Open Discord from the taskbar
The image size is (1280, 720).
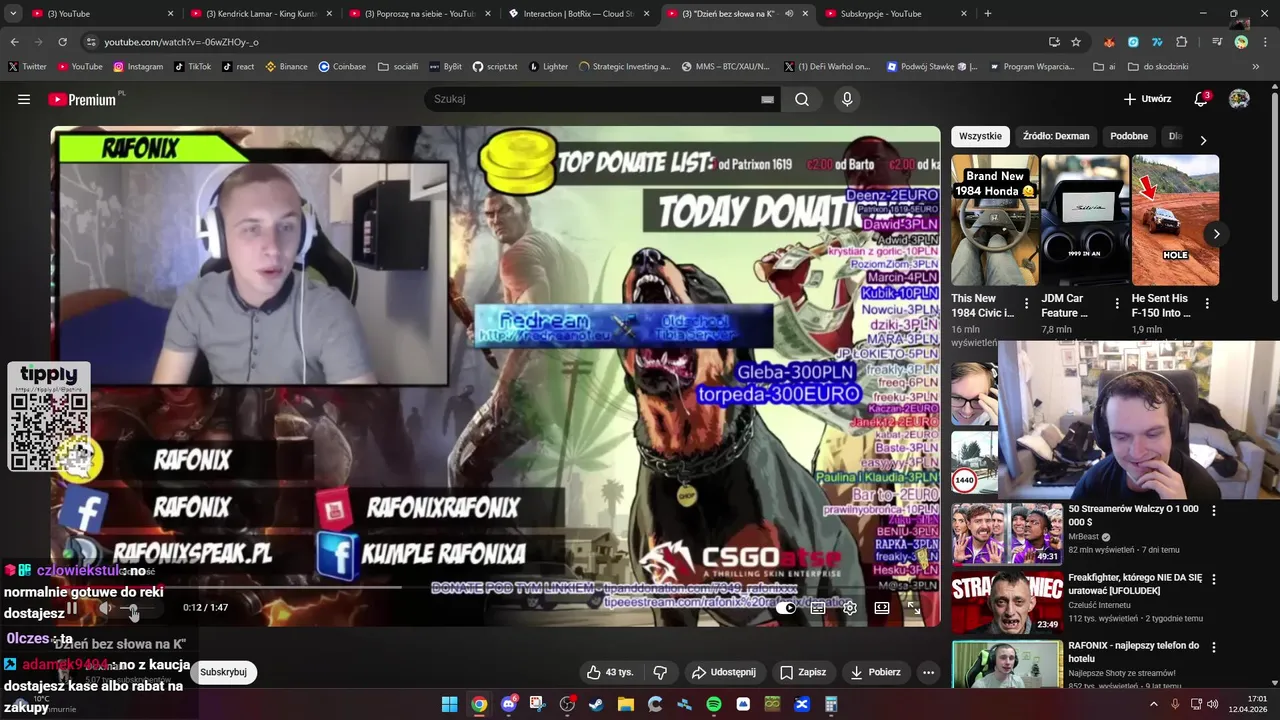tap(509, 704)
